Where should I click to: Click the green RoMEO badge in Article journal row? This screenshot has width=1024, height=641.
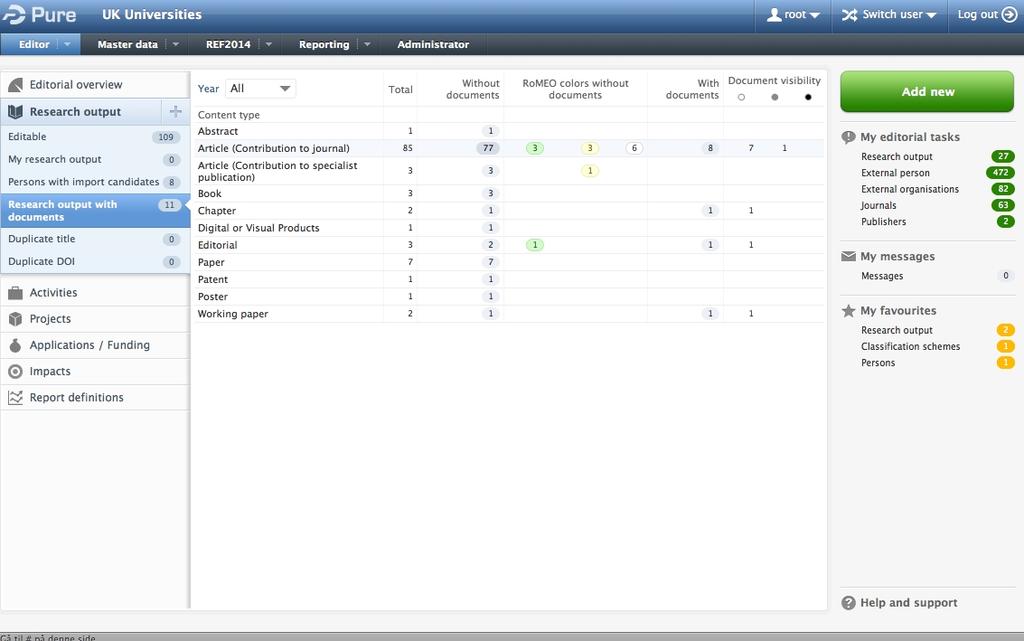[535, 148]
